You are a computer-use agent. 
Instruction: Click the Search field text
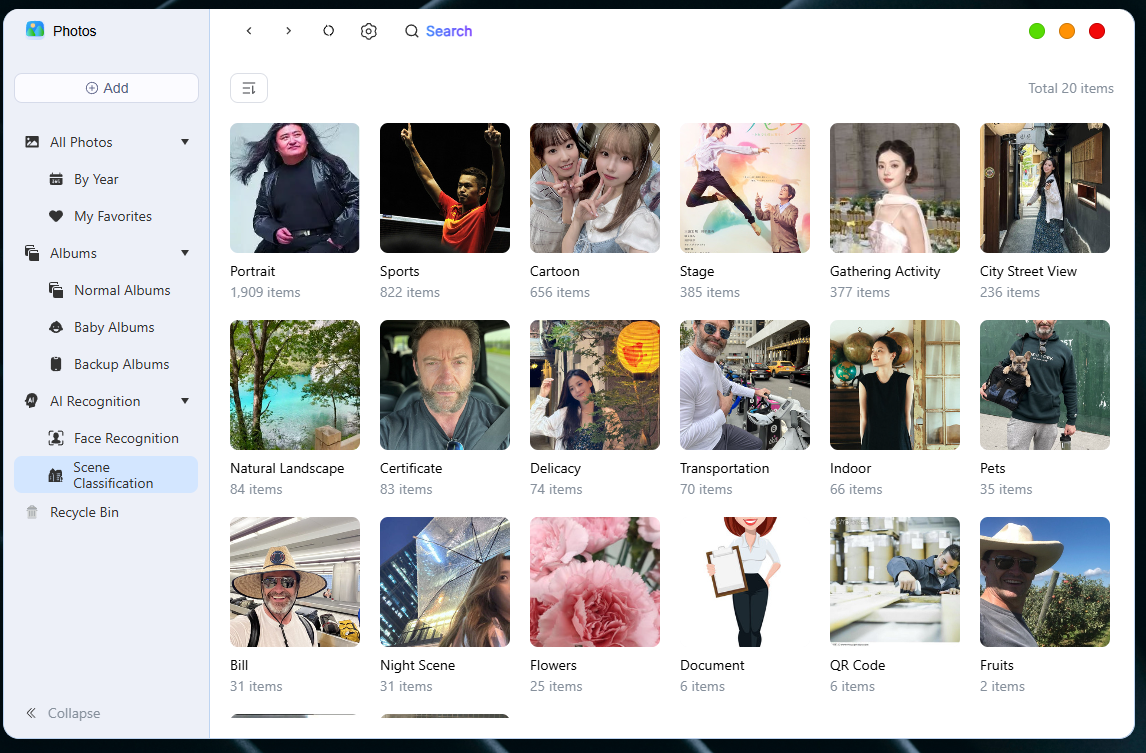[449, 31]
